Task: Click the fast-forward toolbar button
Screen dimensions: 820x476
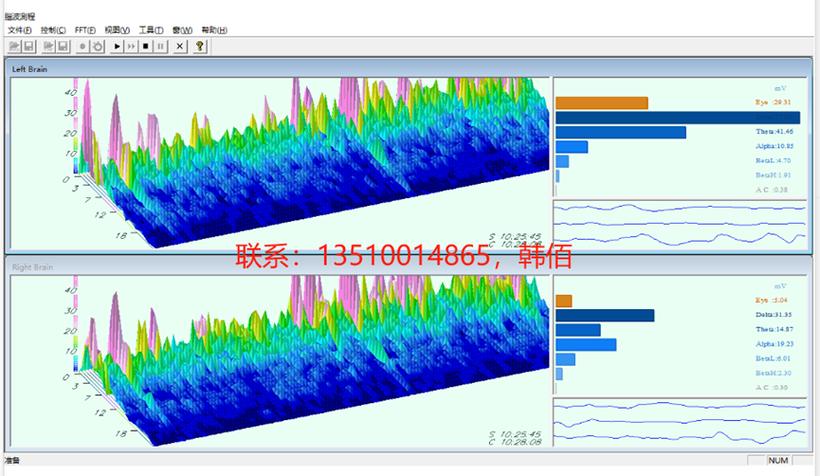Action: coord(131,47)
